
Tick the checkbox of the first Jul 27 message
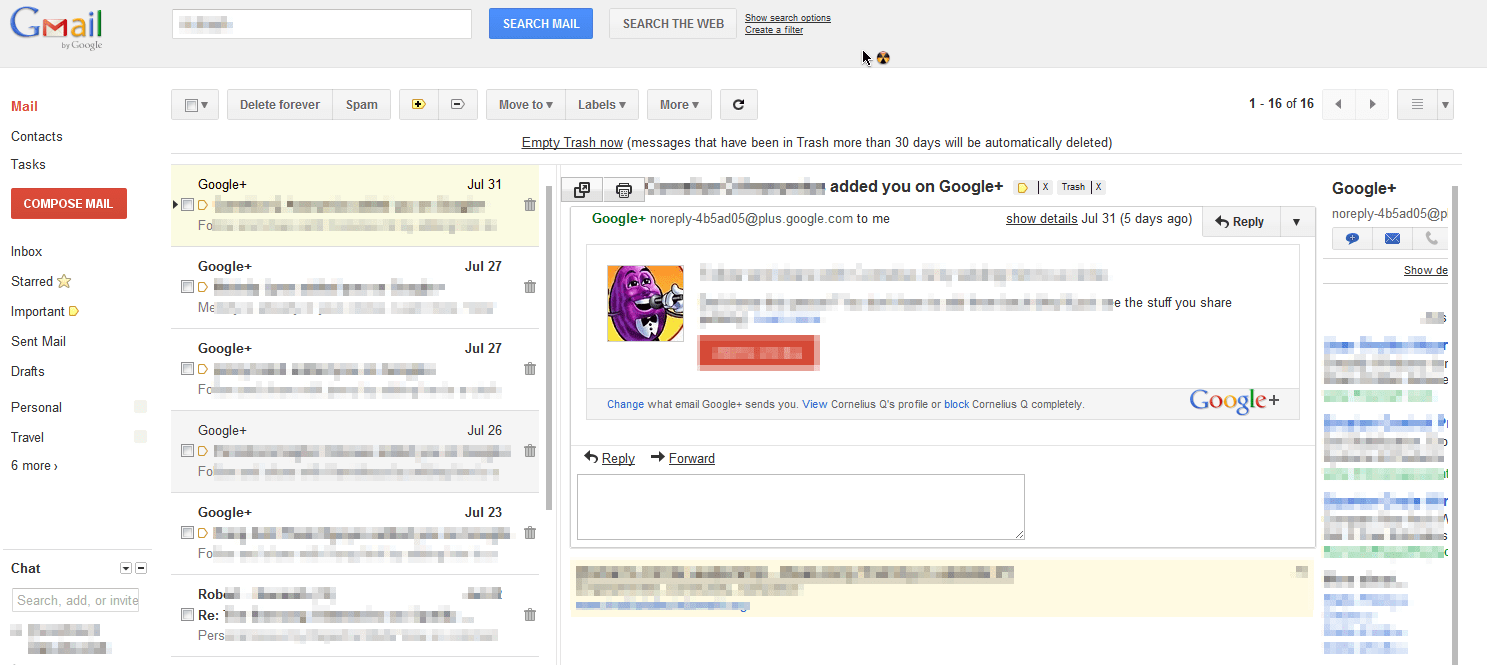click(x=187, y=287)
